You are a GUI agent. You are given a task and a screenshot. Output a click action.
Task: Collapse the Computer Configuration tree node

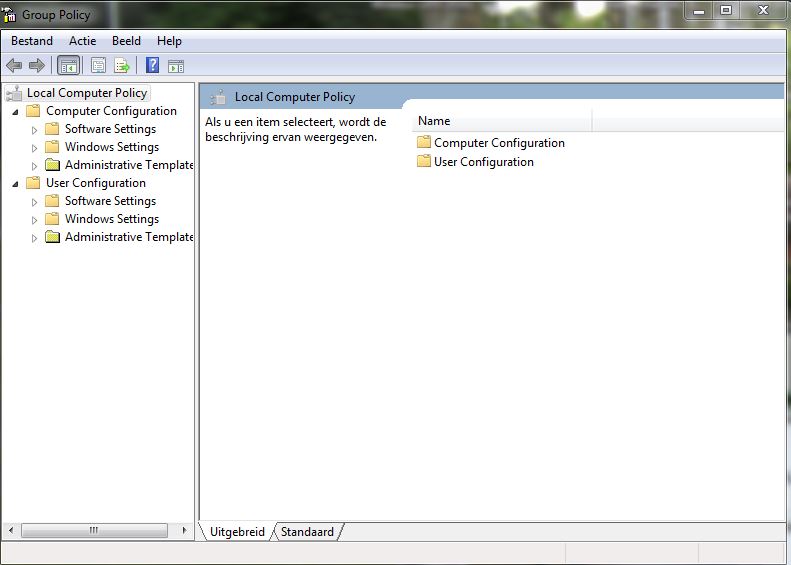coord(16,112)
